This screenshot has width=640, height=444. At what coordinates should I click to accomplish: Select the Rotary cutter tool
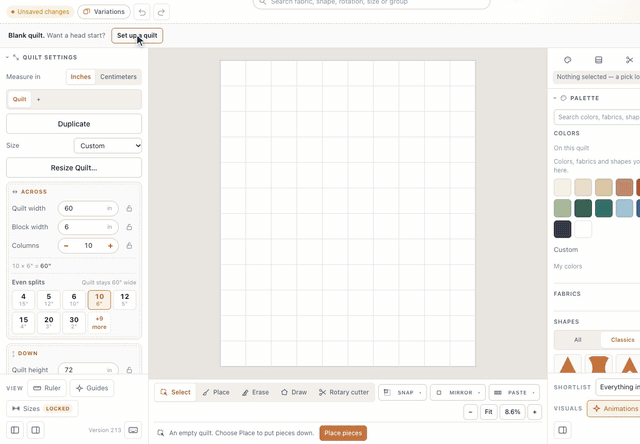tap(344, 392)
